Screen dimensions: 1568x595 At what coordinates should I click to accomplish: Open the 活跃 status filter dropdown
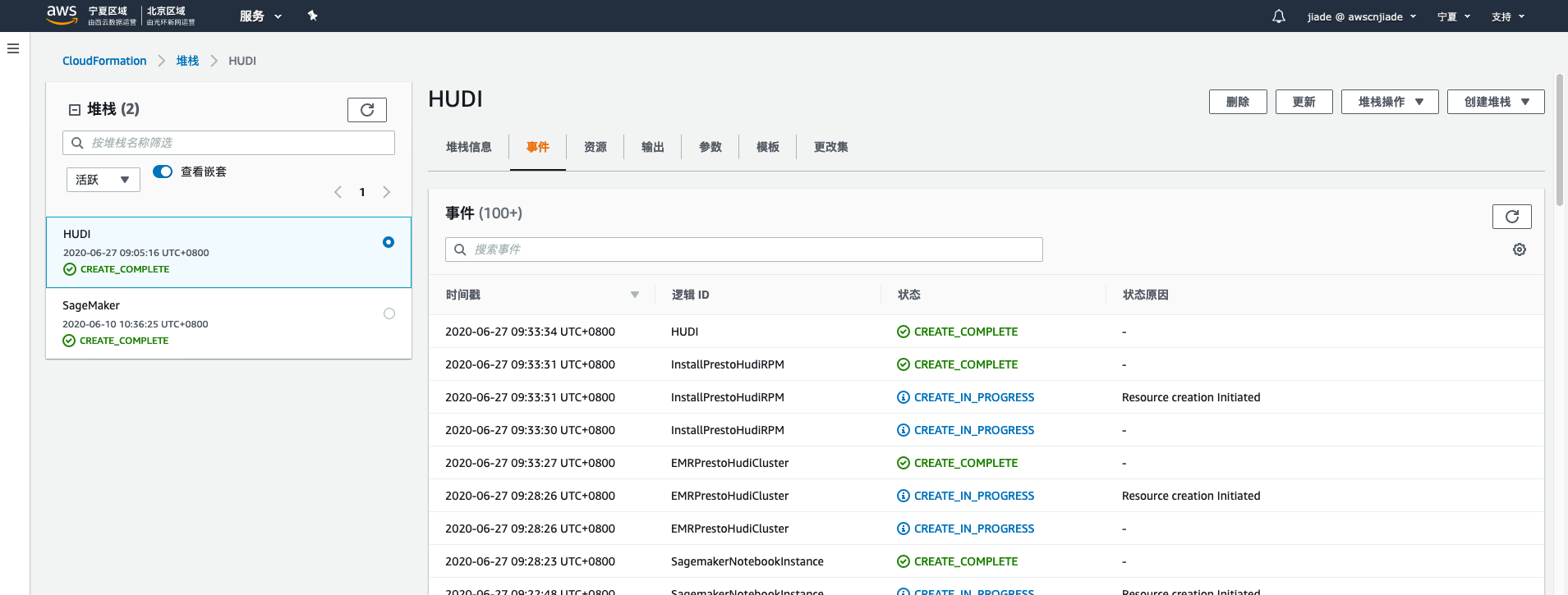103,180
